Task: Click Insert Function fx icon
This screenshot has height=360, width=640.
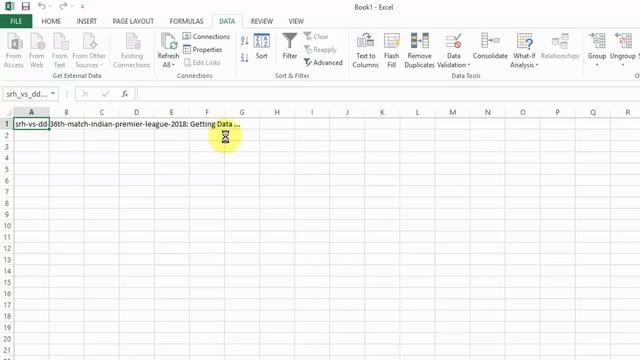Action: (x=125, y=94)
